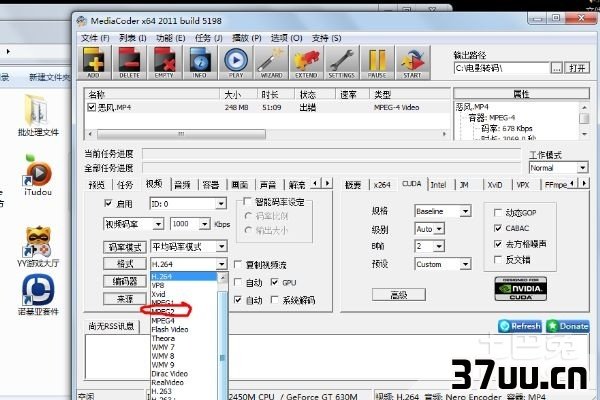Open the 文件 (F) menu

[x=95, y=38]
